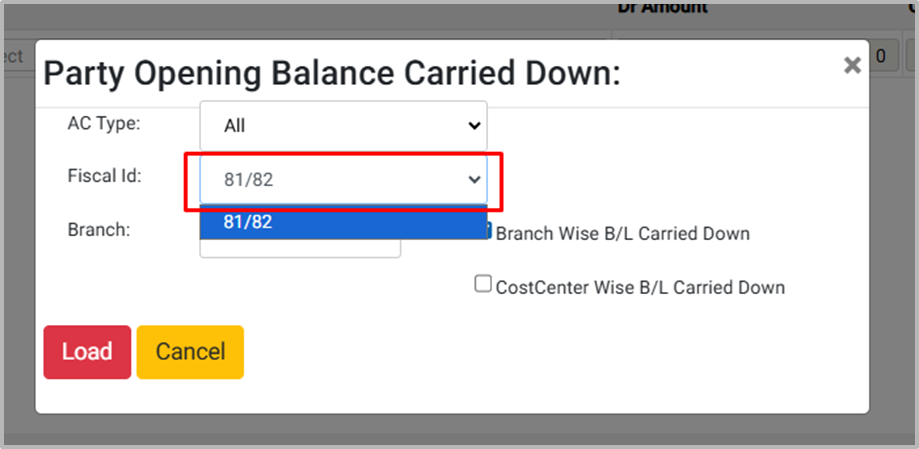Click the 0 value cell in the background table

[881, 56]
